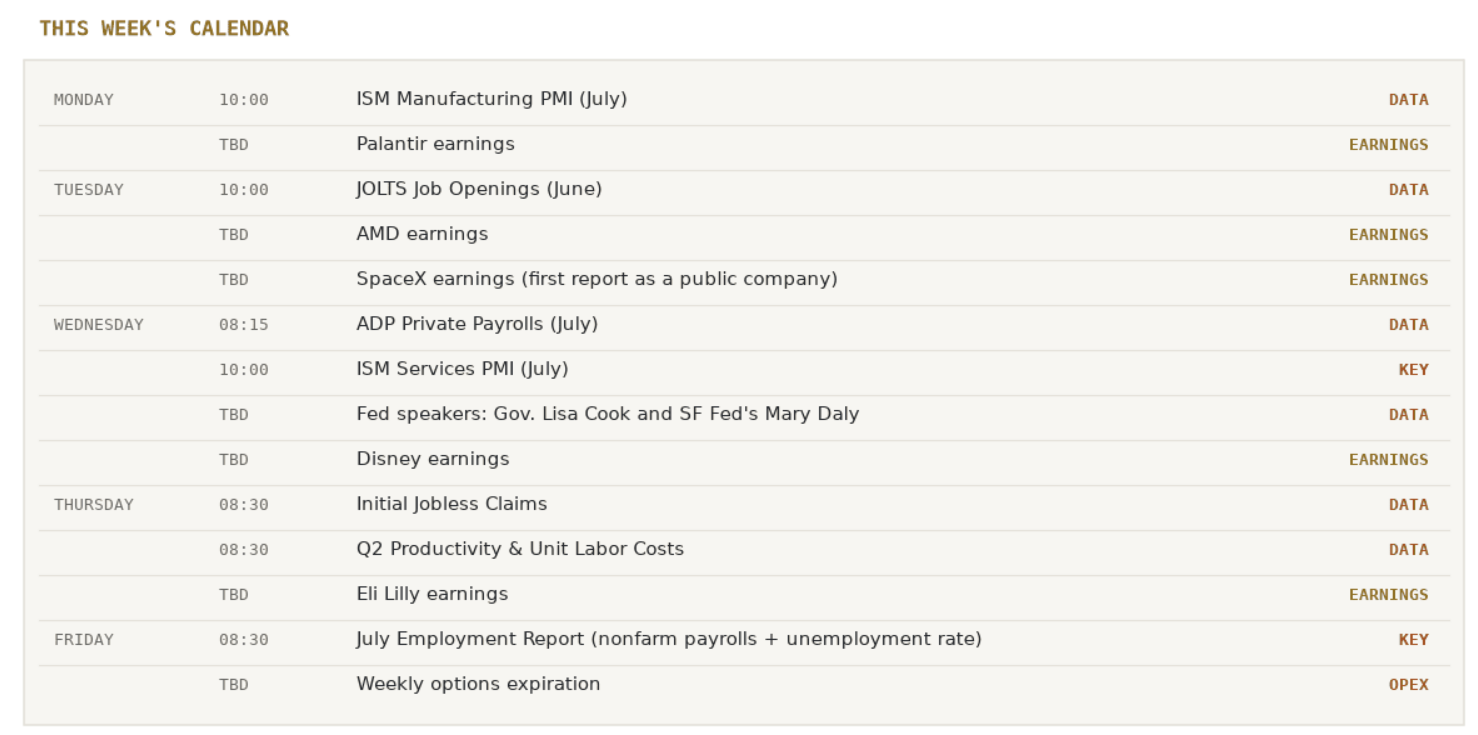The image size is (1478, 735).
Task: Click the DATA tag for ISM Manufacturing PMI
Action: tap(1409, 100)
